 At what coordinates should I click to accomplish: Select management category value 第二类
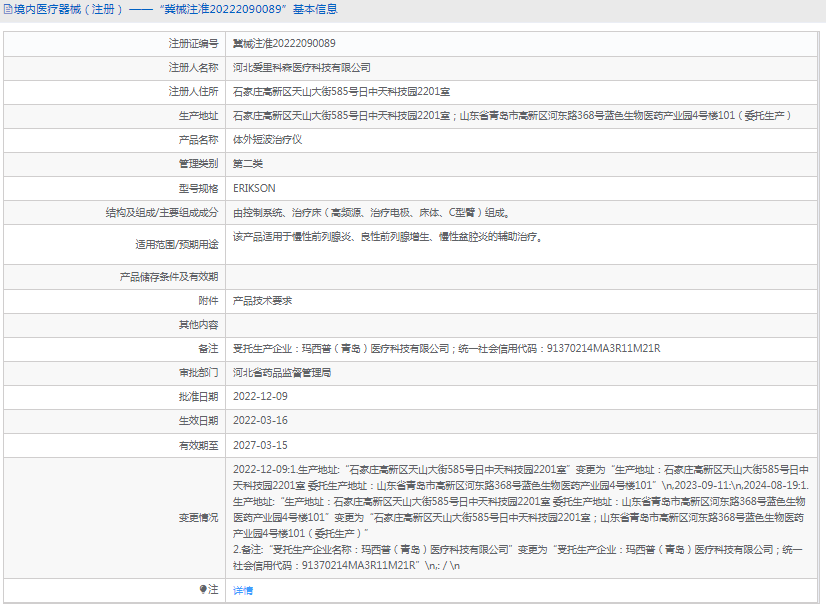click(248, 164)
